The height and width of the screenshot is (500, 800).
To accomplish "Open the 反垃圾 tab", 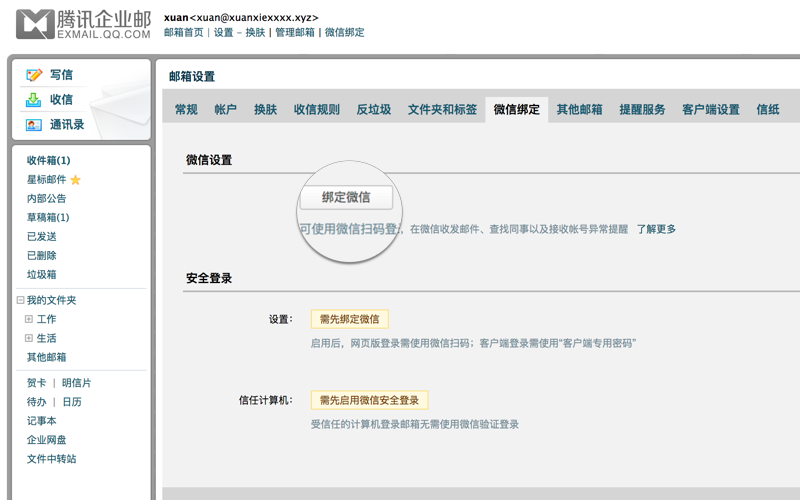I will (373, 110).
